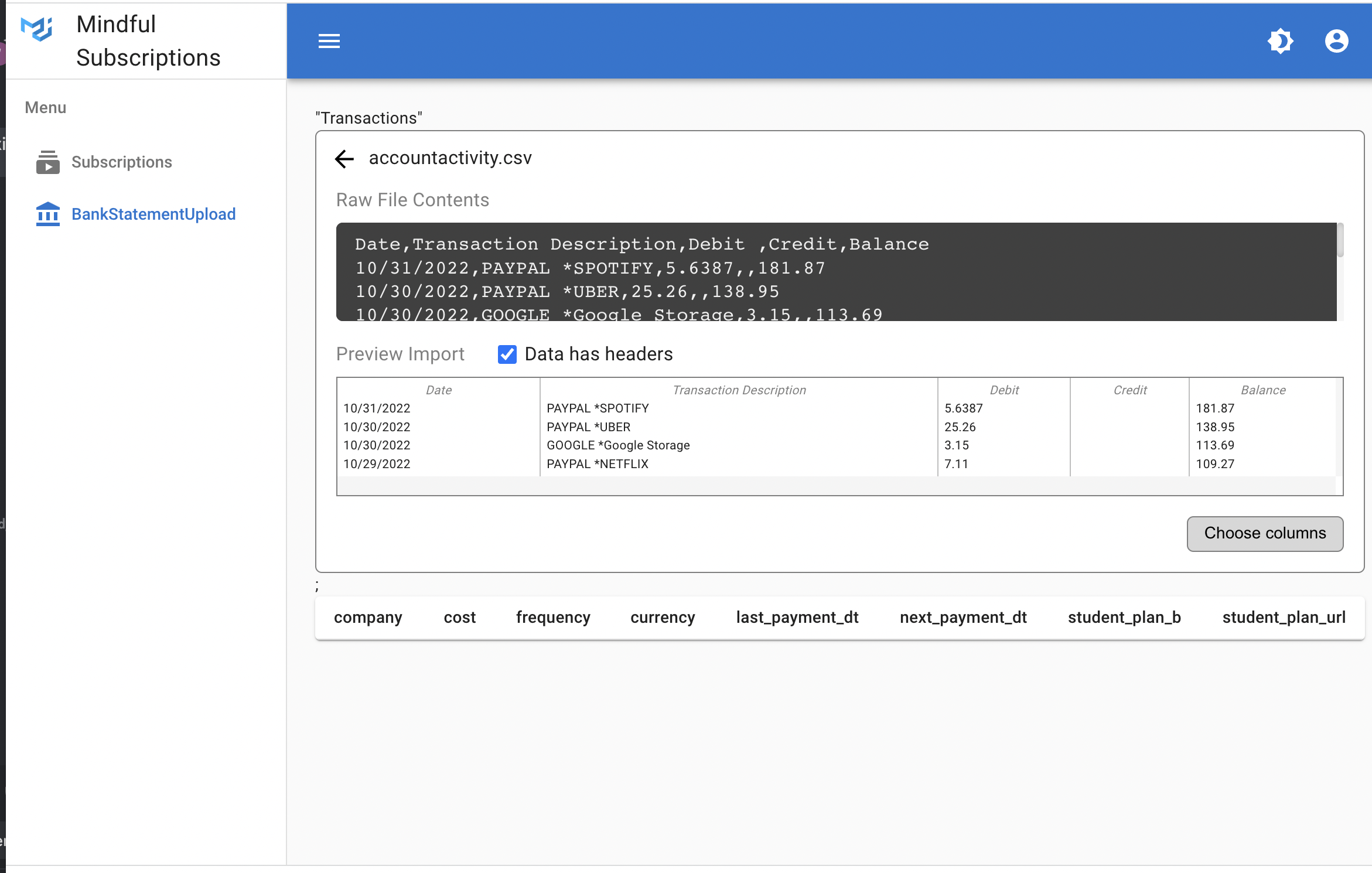
Task: Sort by the cost column header
Action: pyautogui.click(x=459, y=618)
